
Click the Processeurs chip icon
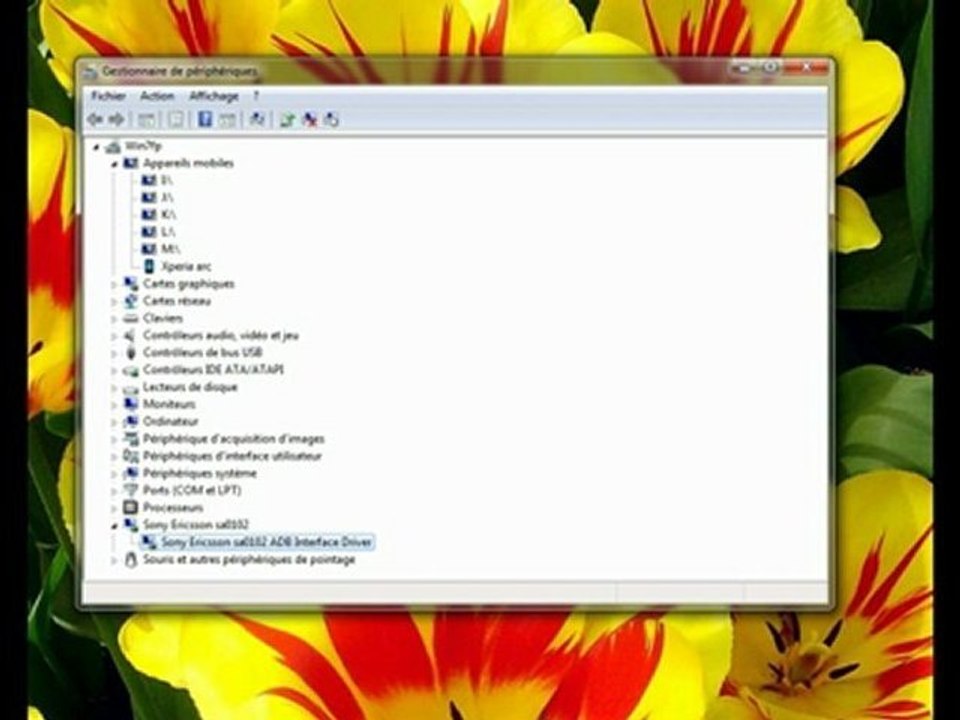tap(130, 508)
